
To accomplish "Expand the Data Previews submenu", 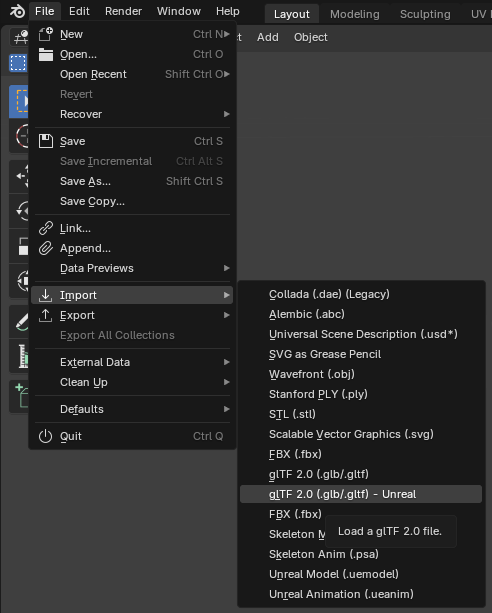I will (132, 268).
